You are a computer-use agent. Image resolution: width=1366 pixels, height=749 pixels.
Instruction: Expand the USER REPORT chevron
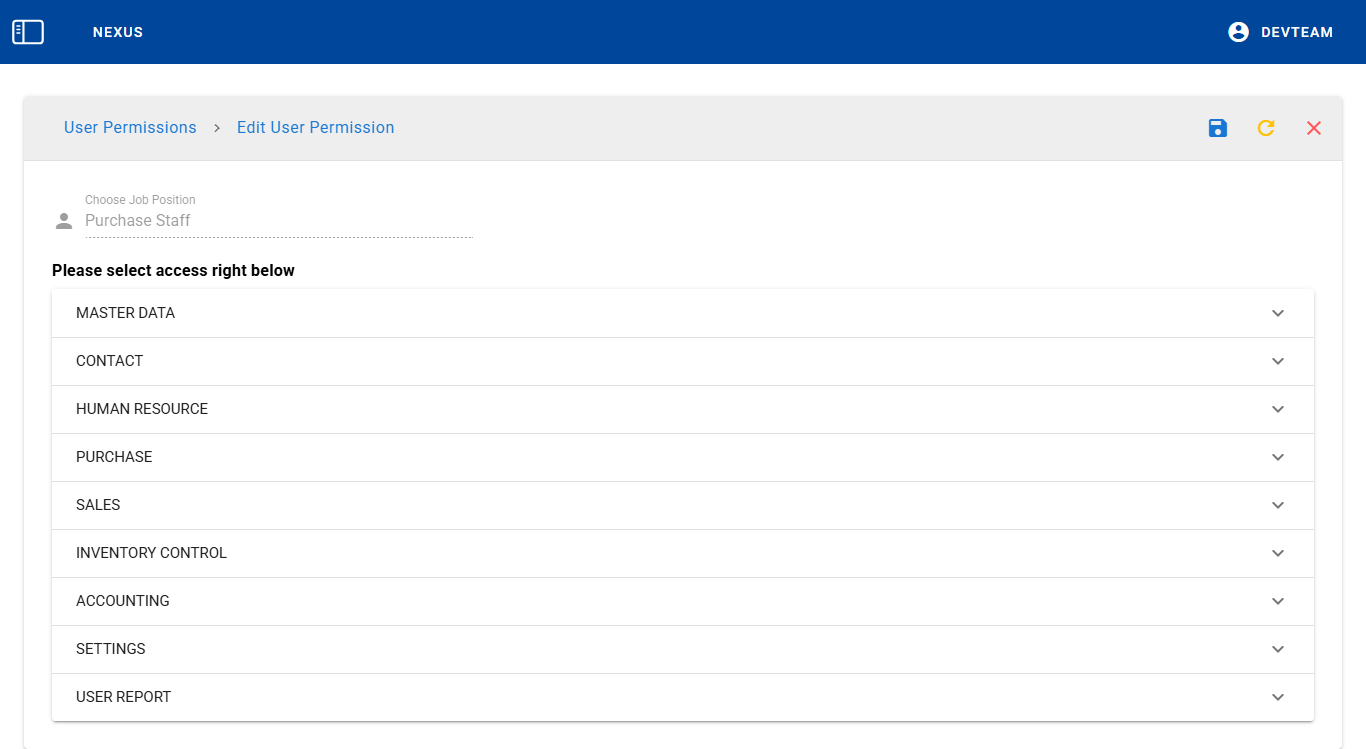1277,697
